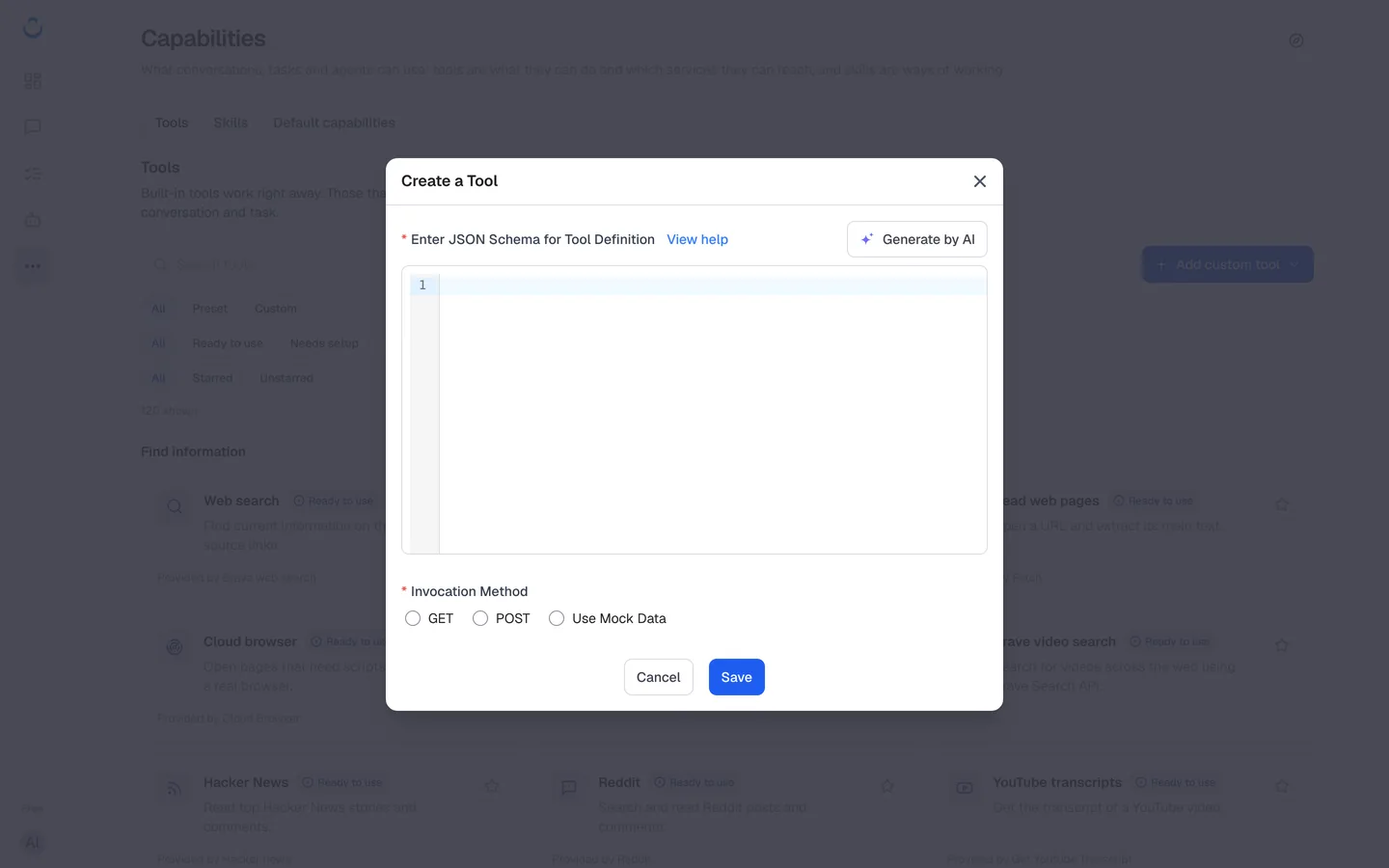Viewport: 1389px width, 868px height.
Task: Open the robot agent icon in the sidebar
Action: click(33, 220)
